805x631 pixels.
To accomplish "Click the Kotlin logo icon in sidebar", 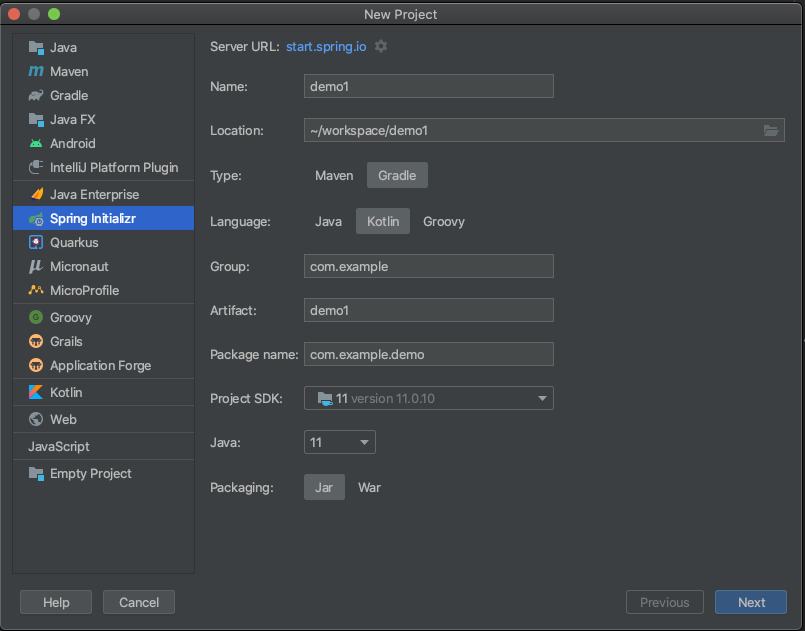I will coord(36,392).
